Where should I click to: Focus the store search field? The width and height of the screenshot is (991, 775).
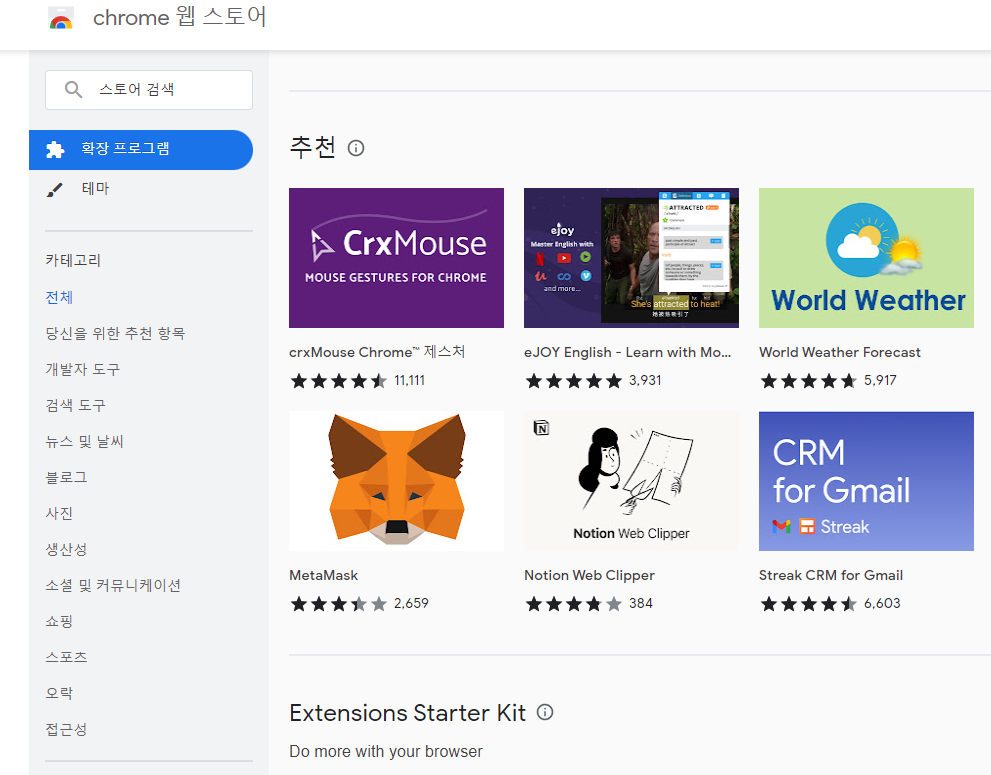pos(149,90)
